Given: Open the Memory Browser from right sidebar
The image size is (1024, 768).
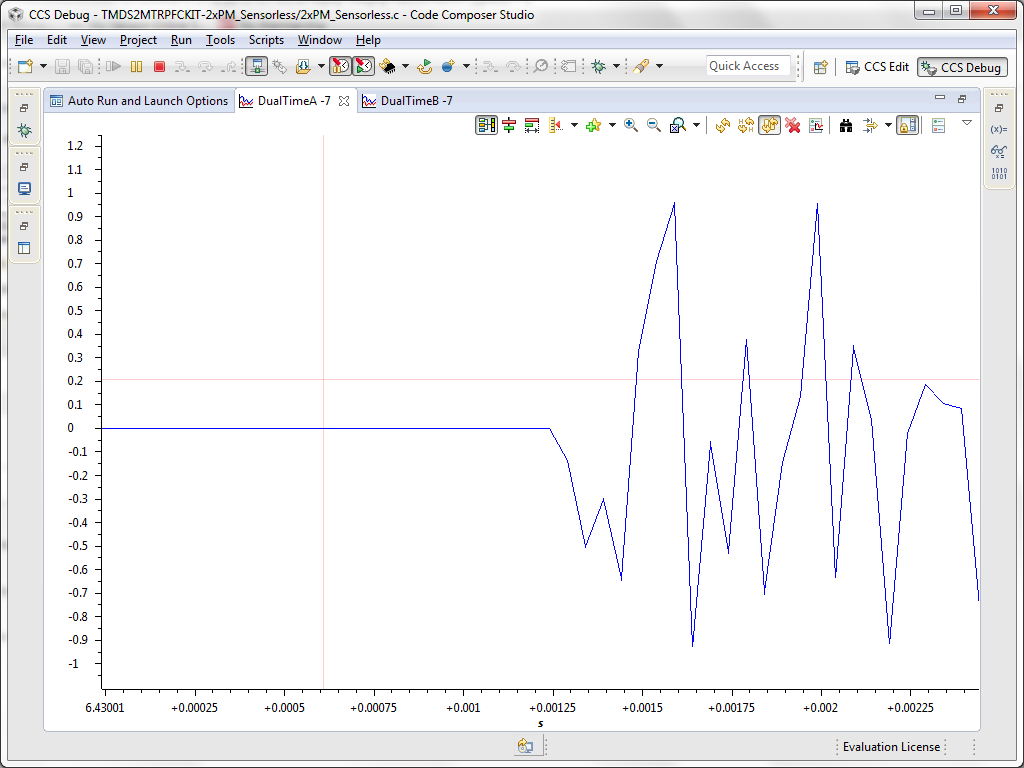Looking at the screenshot, I should (999, 172).
